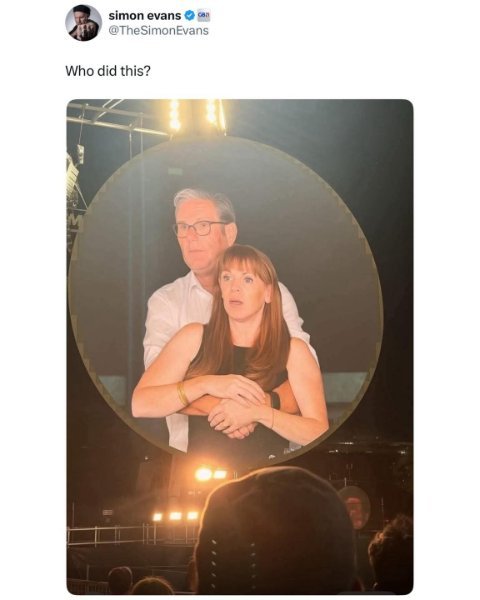Click the black wristwatch in the photo
The image size is (480, 600).
point(274,400)
